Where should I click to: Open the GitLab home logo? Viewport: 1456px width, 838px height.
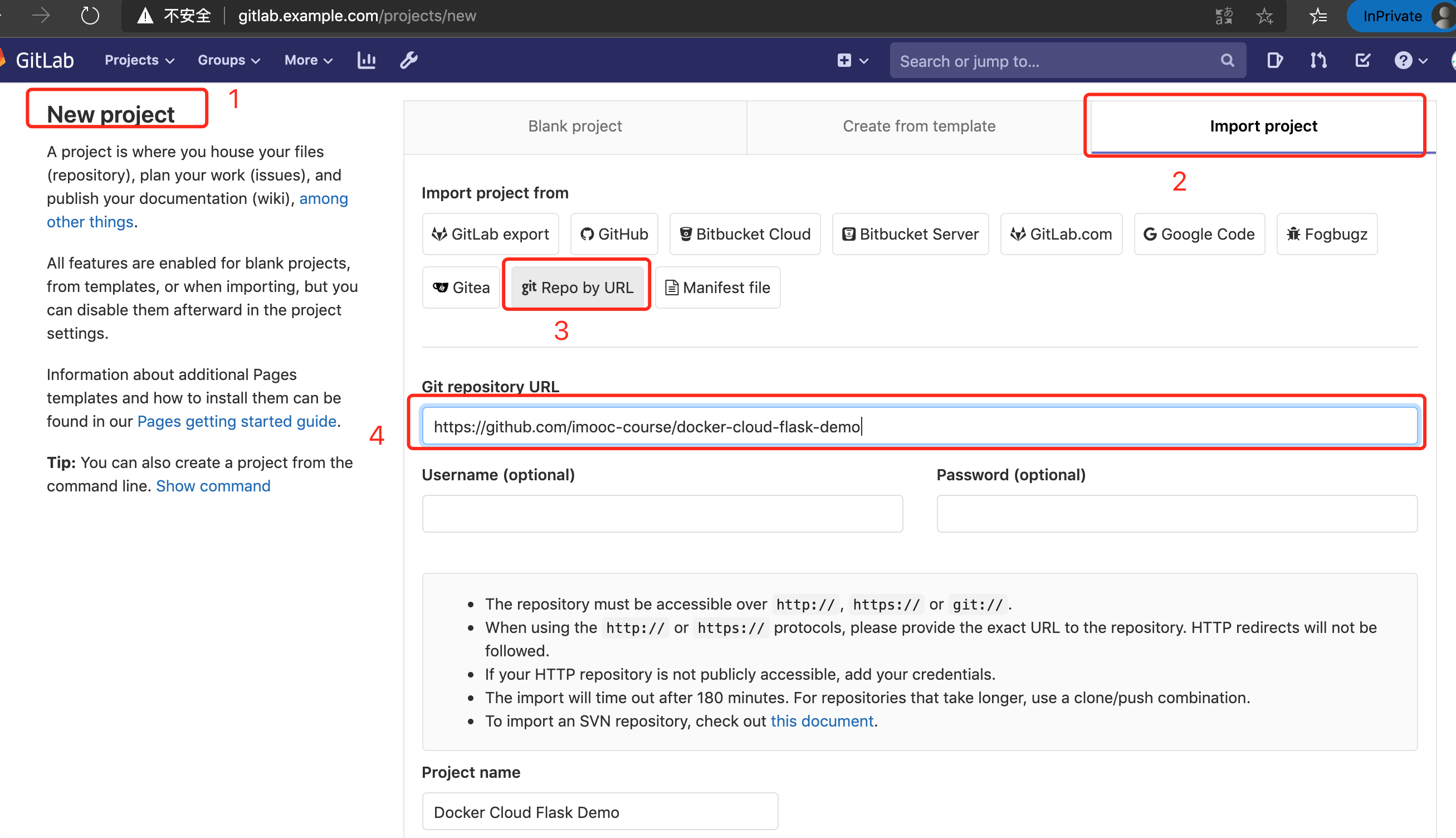[38, 60]
